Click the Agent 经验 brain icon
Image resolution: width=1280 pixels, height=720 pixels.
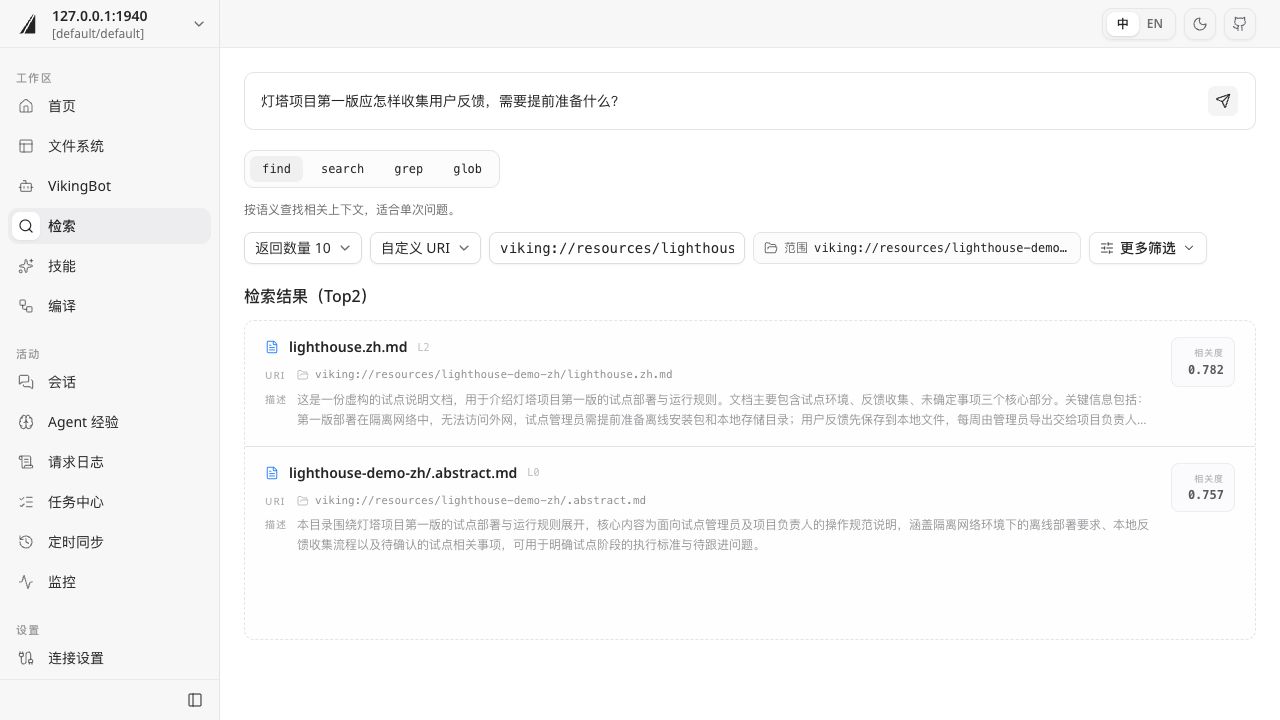[x=27, y=422]
